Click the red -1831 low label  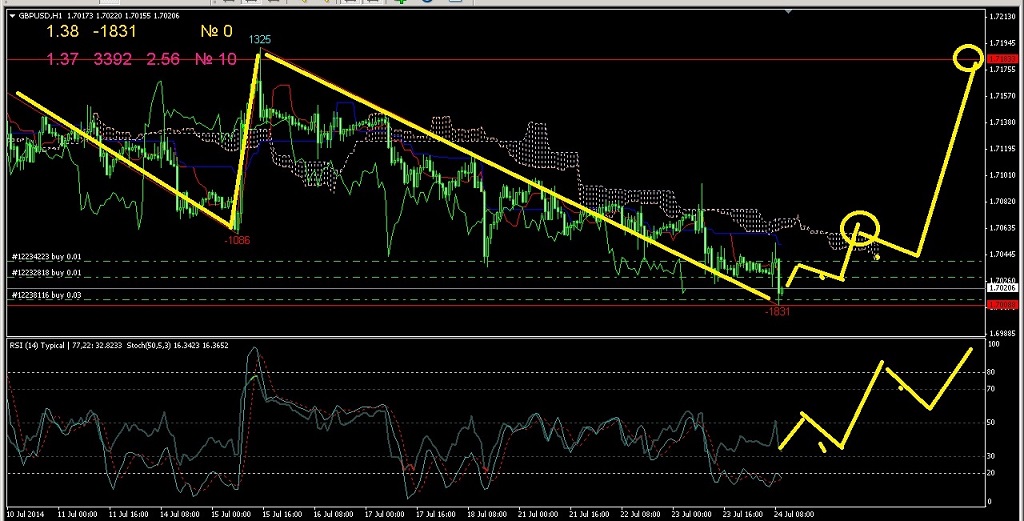[x=777, y=312]
